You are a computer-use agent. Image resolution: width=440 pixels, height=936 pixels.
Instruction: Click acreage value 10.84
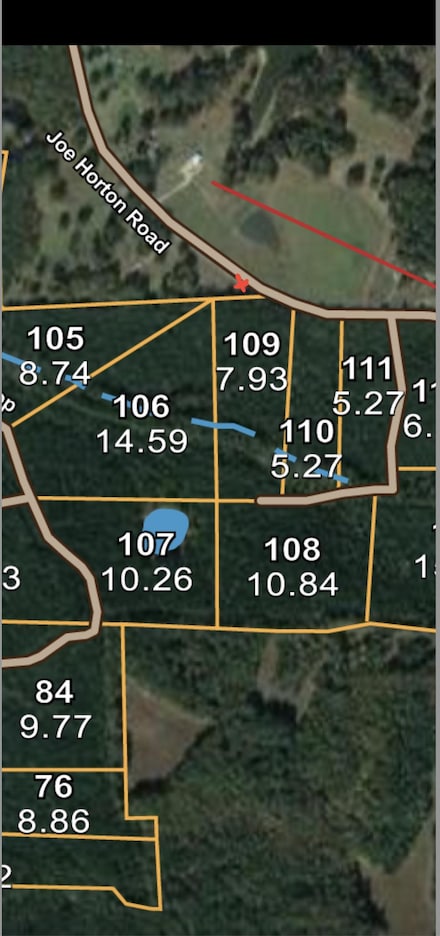click(293, 585)
